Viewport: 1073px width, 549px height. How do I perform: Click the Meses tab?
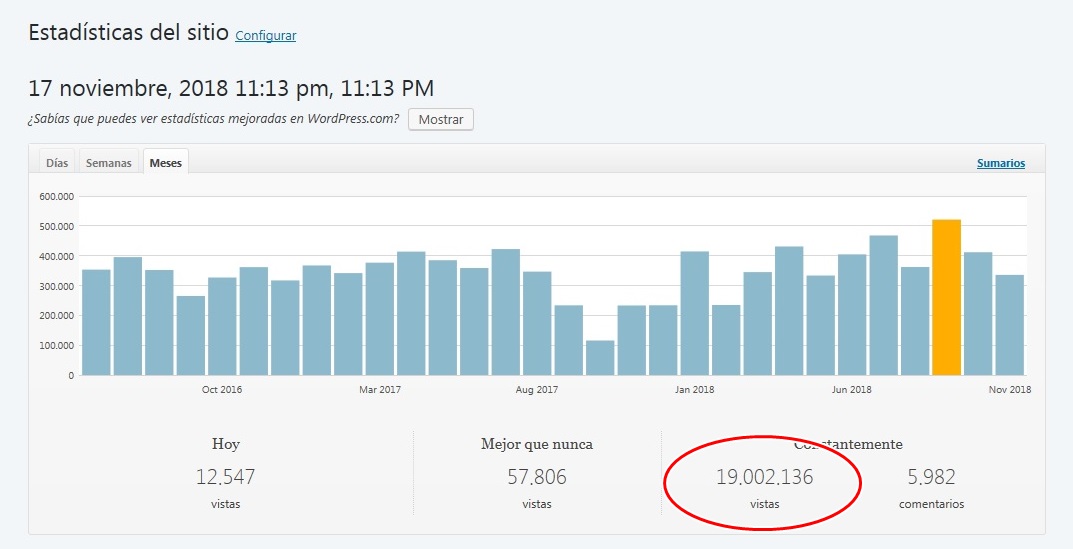[165, 163]
